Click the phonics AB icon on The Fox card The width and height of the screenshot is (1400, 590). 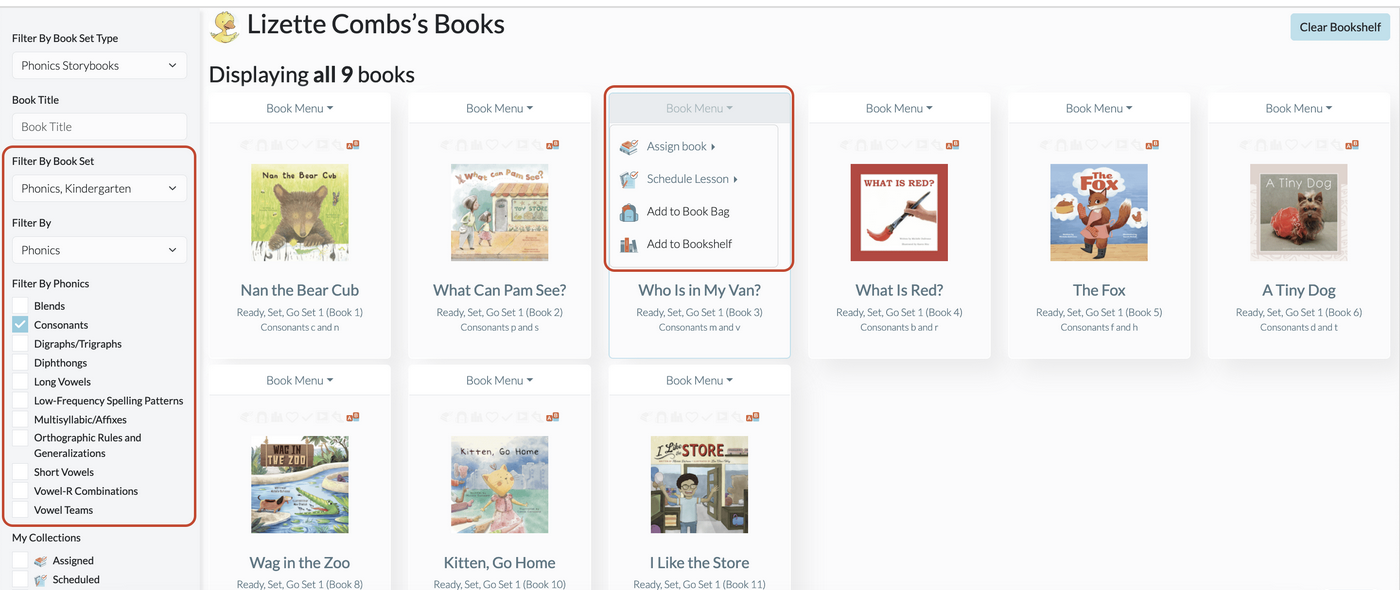click(1153, 145)
